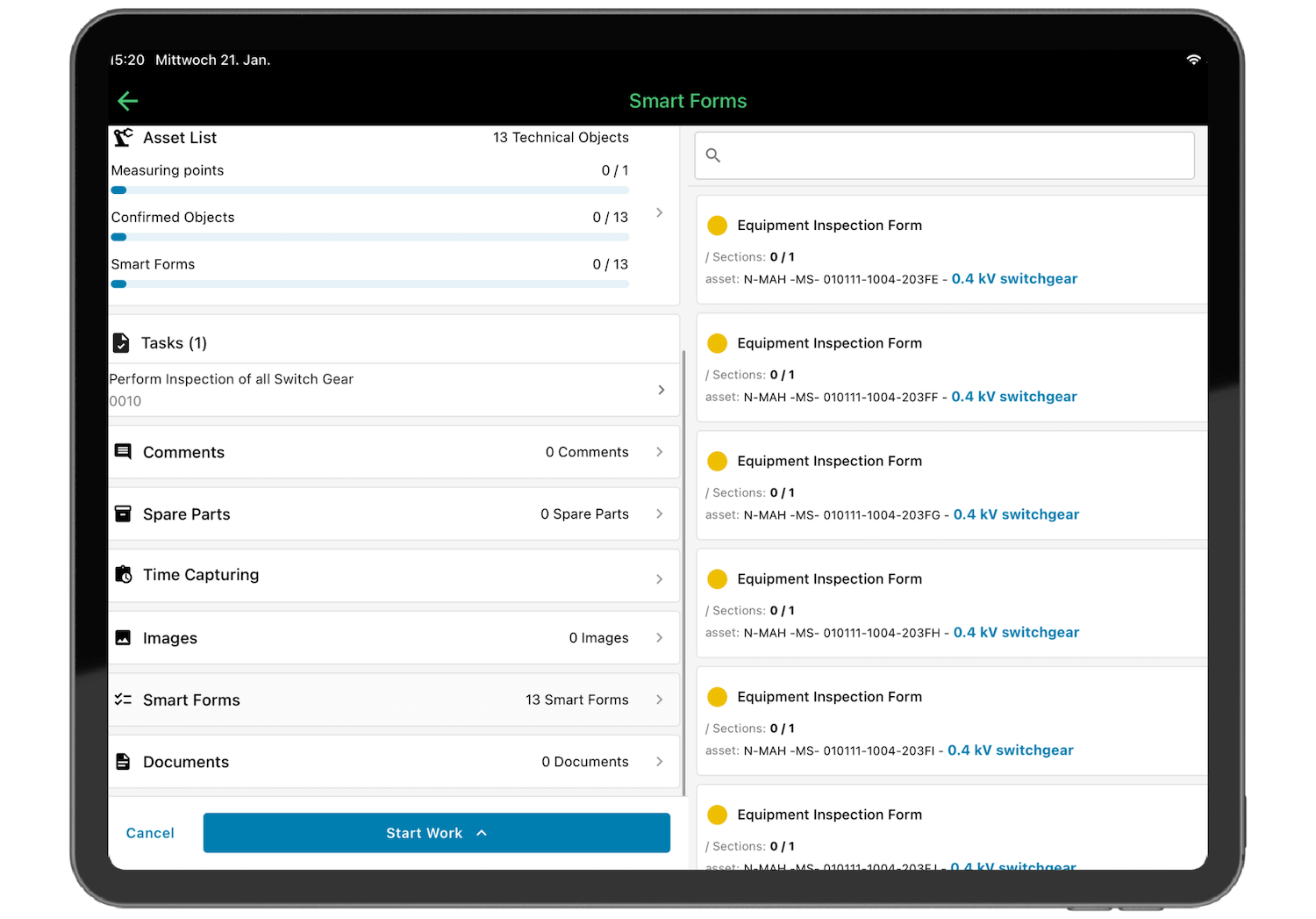Click inside the search input field
This screenshot has width=1316, height=919.
[944, 155]
